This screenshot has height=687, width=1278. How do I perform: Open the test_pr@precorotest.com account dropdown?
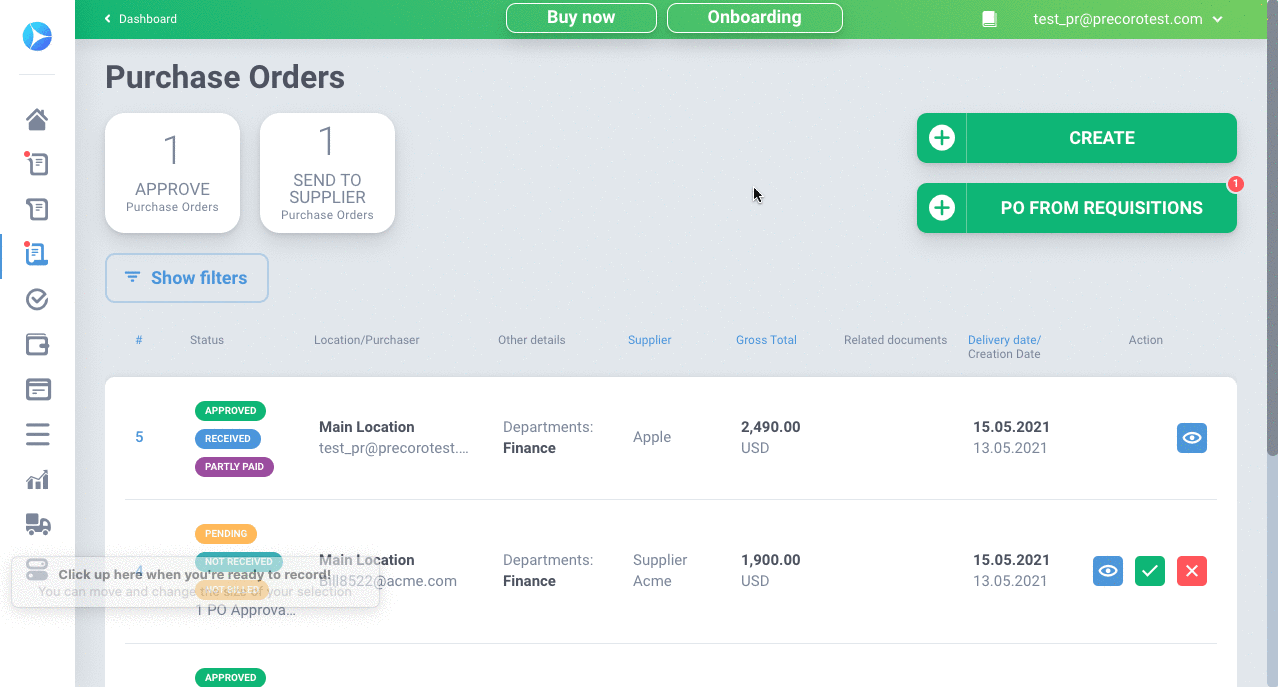(1128, 19)
